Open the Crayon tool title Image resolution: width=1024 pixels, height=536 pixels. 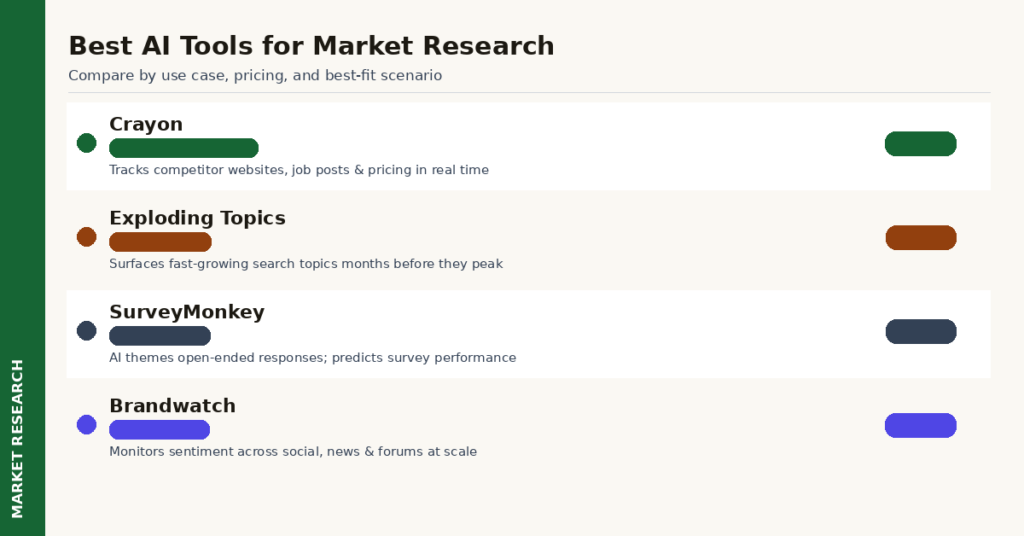pos(146,124)
